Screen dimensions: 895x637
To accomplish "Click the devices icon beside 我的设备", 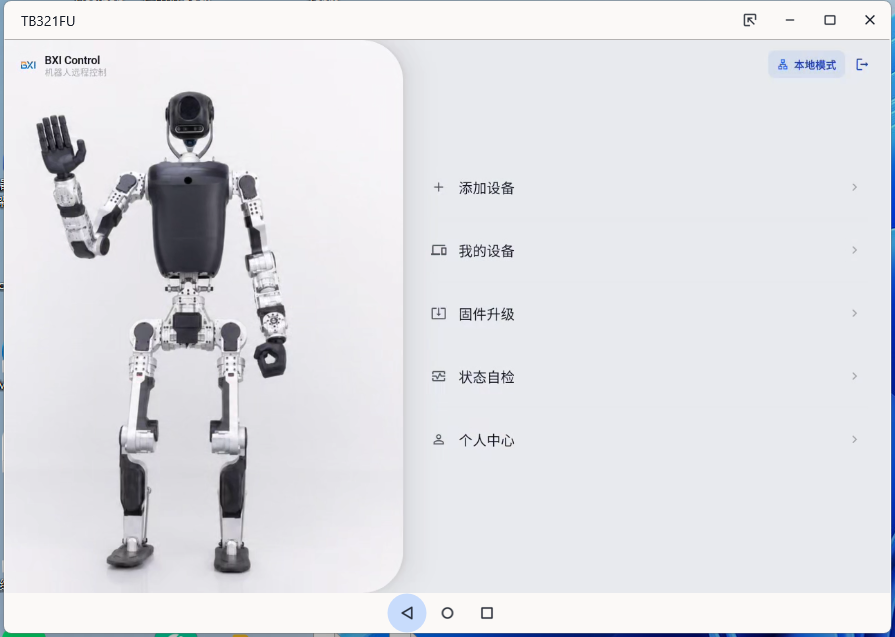I will tap(438, 250).
